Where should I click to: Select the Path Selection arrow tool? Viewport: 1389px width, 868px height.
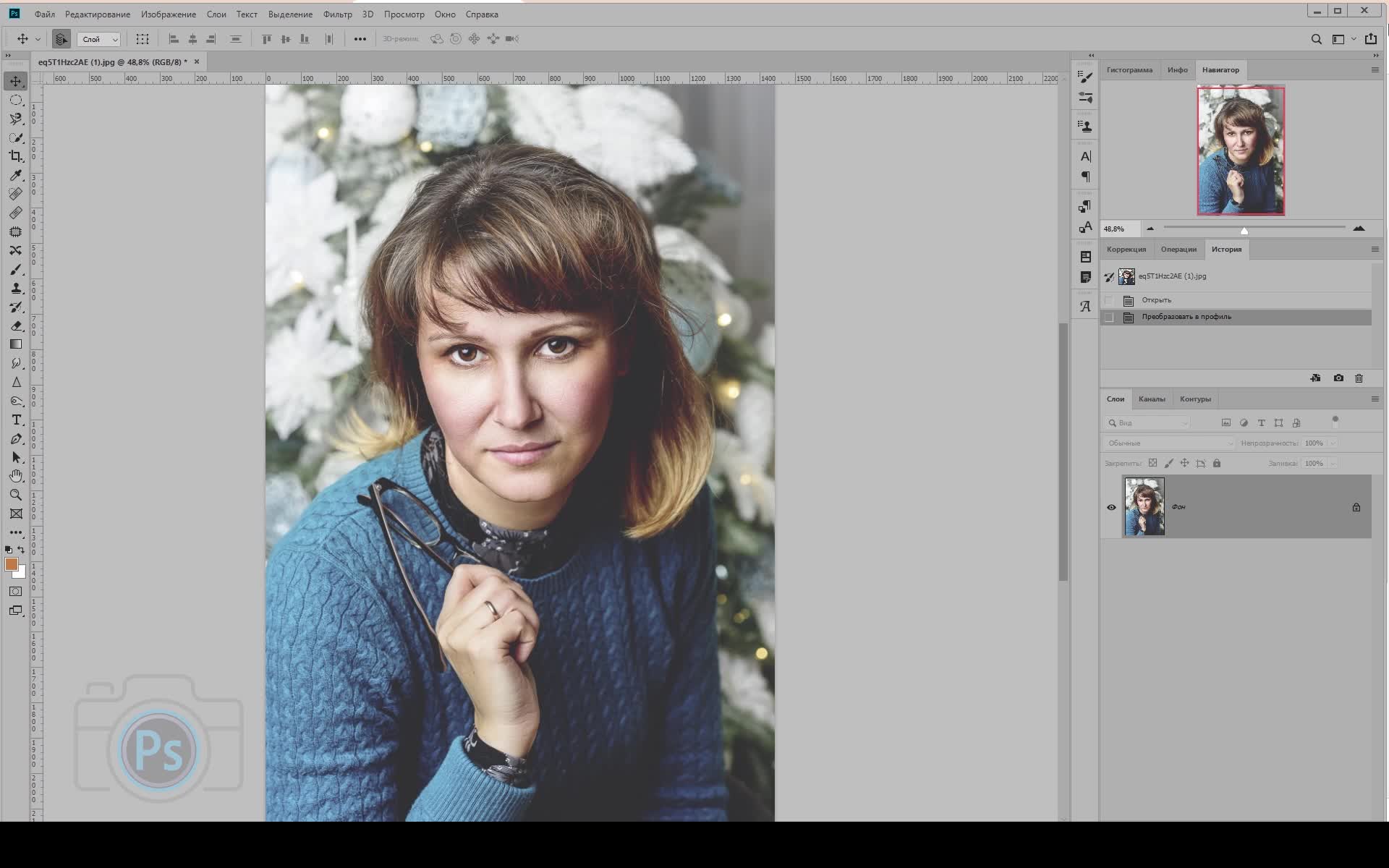[16, 457]
